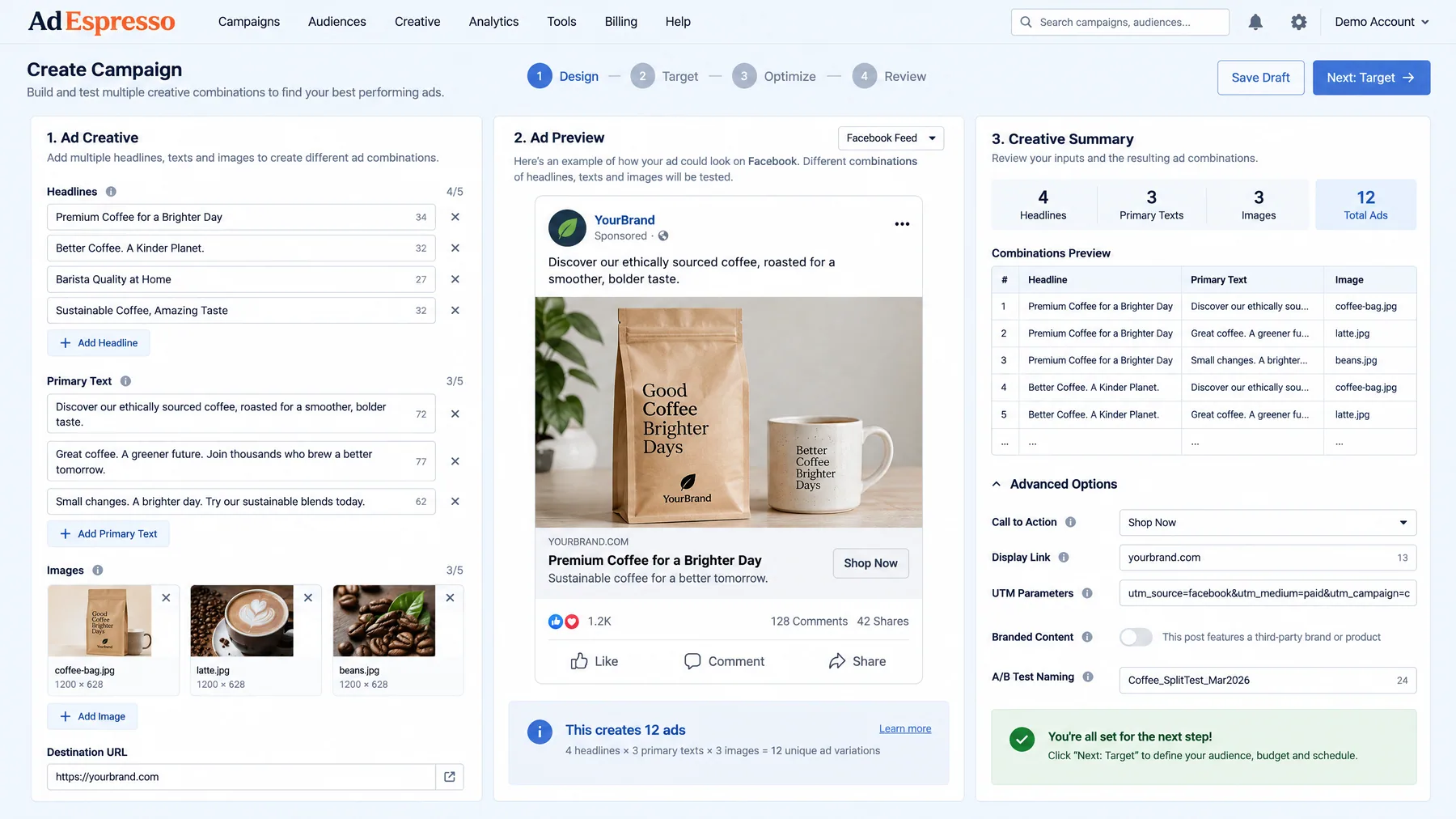This screenshot has height=819, width=1456.
Task: Click the A/B Test Naming field
Action: (x=1268, y=681)
